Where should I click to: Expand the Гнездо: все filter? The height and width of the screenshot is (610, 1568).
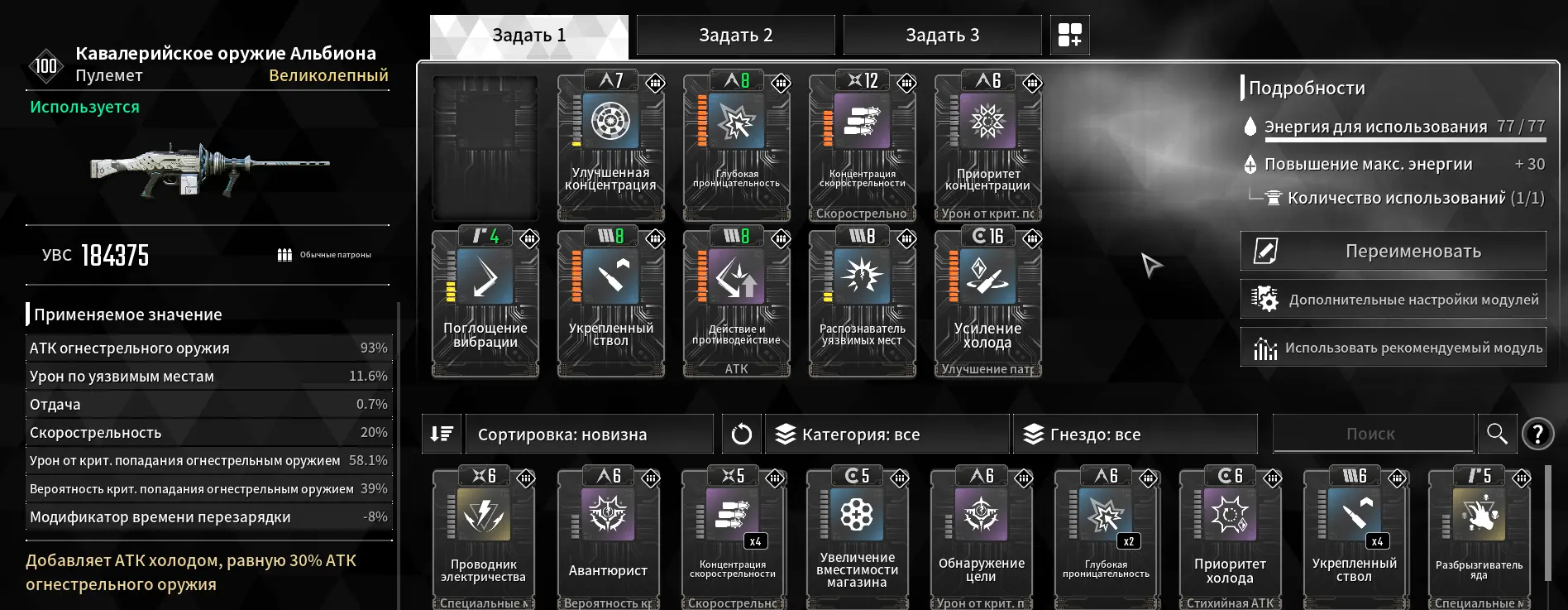[1135, 434]
